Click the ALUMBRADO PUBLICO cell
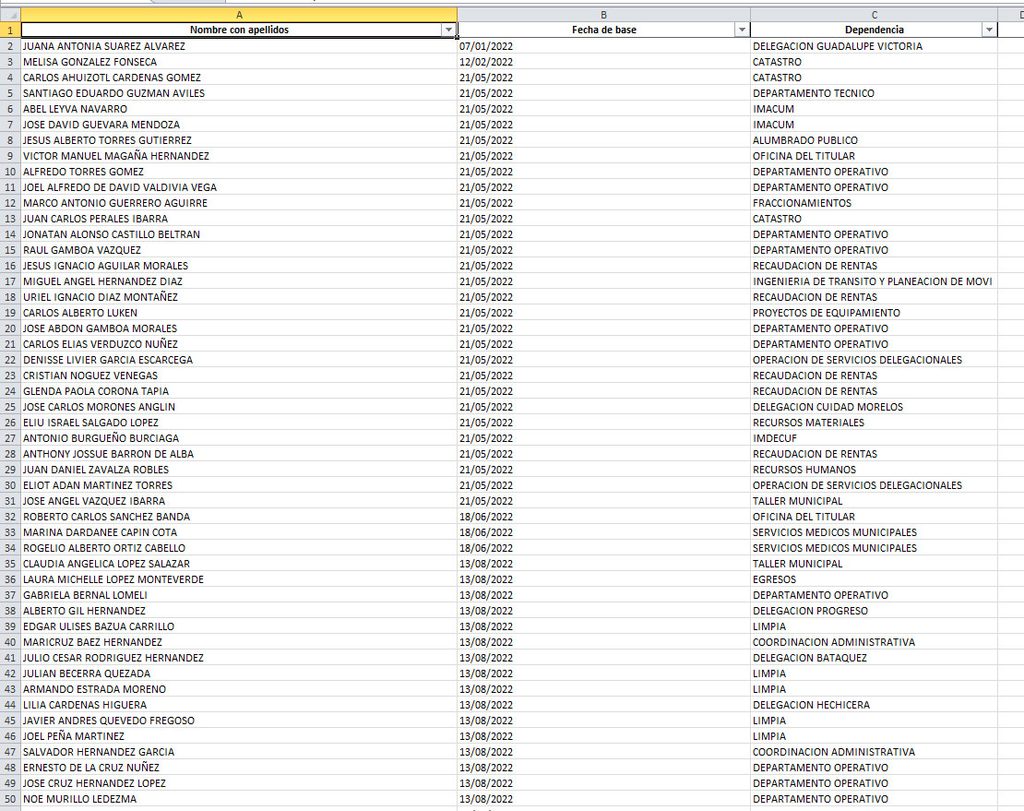Screen dimensions: 1024x811 click(x=874, y=140)
